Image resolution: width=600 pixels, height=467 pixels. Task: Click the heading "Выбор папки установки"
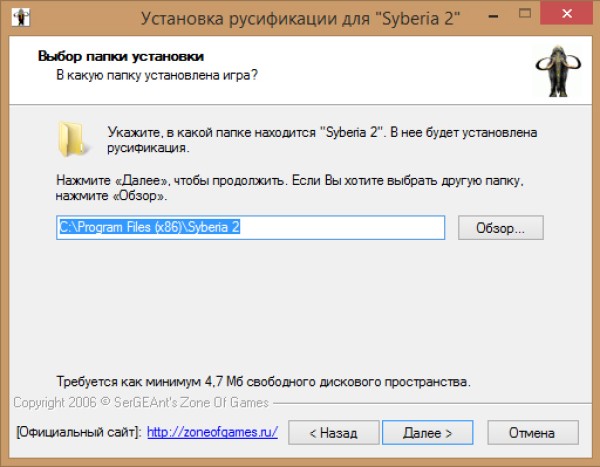click(121, 56)
